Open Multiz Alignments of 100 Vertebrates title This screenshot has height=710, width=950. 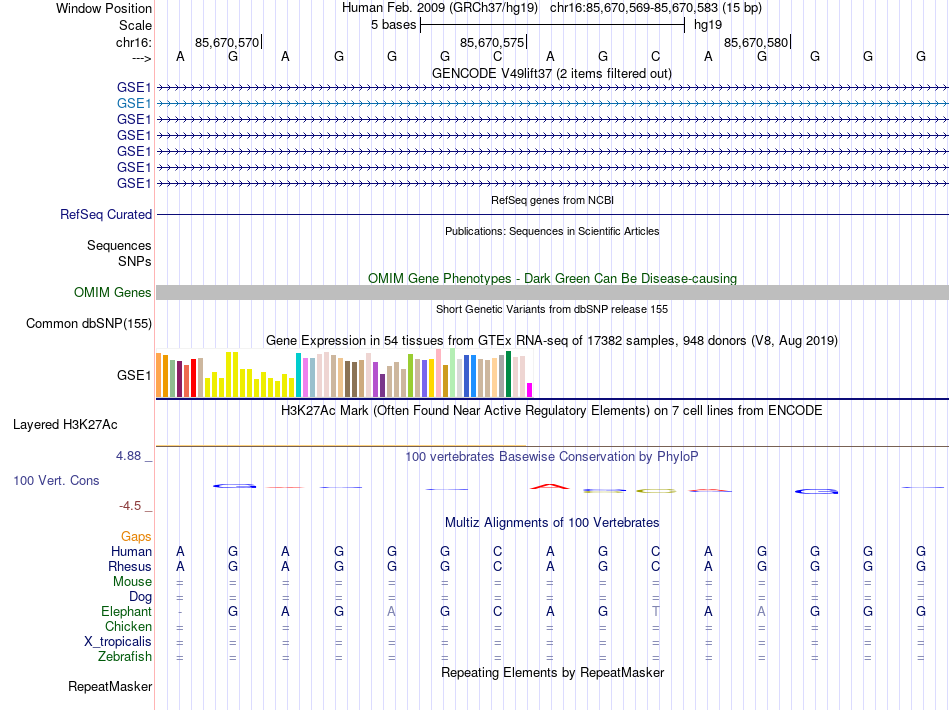tap(552, 523)
